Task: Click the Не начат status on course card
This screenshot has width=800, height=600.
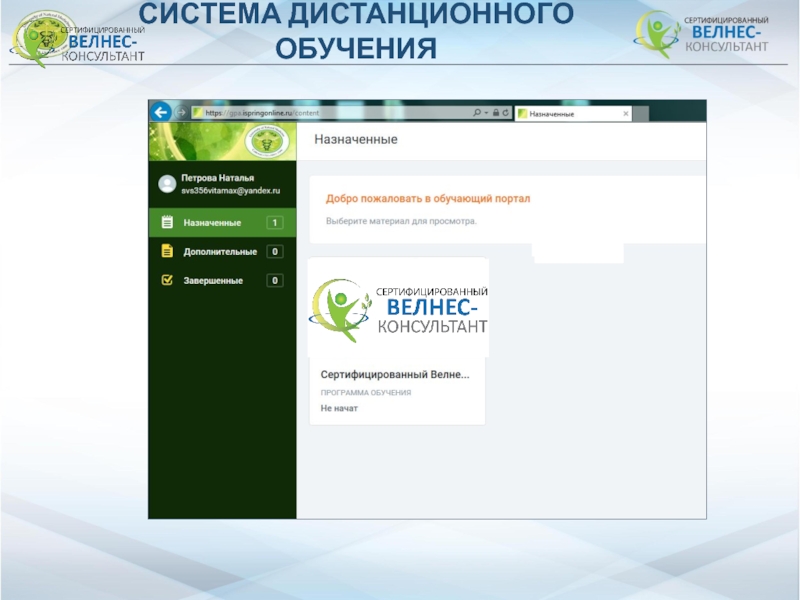Action: (339, 408)
